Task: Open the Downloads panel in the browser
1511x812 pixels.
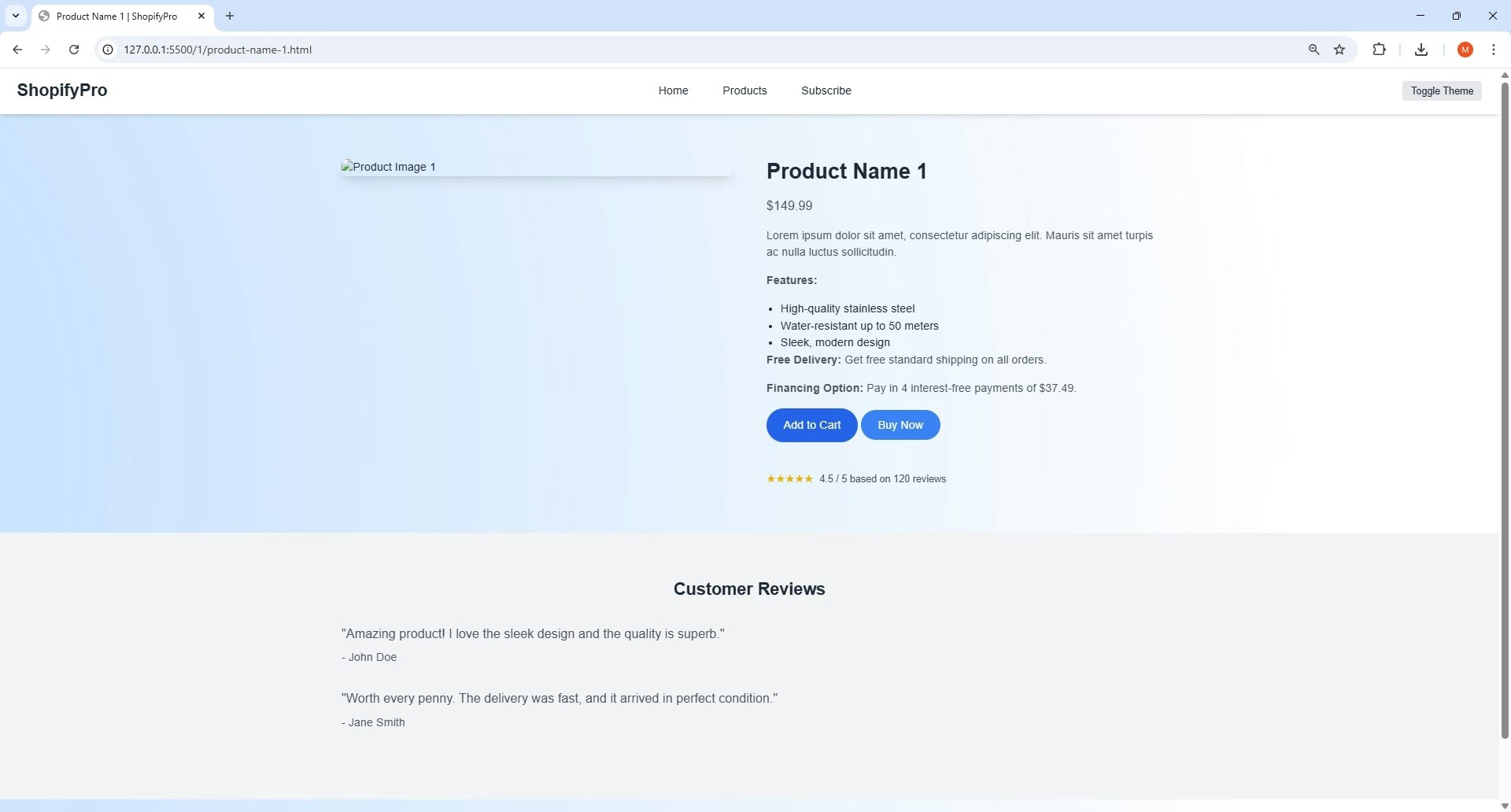Action: tap(1420, 49)
